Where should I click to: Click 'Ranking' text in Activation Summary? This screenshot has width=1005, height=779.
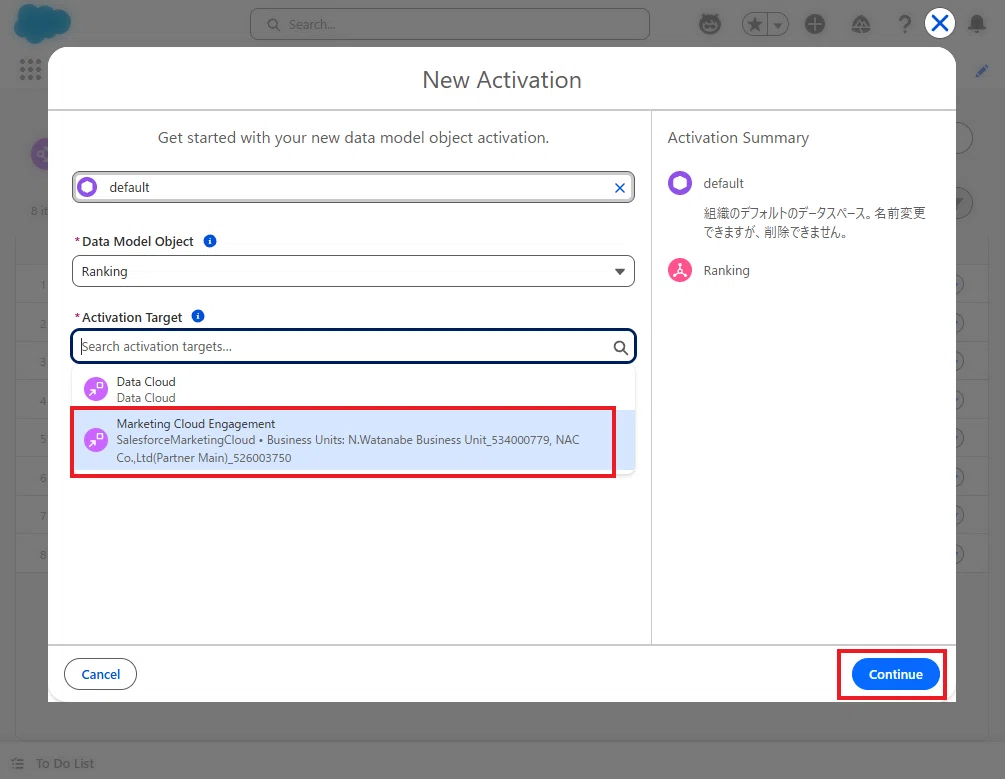coord(726,271)
